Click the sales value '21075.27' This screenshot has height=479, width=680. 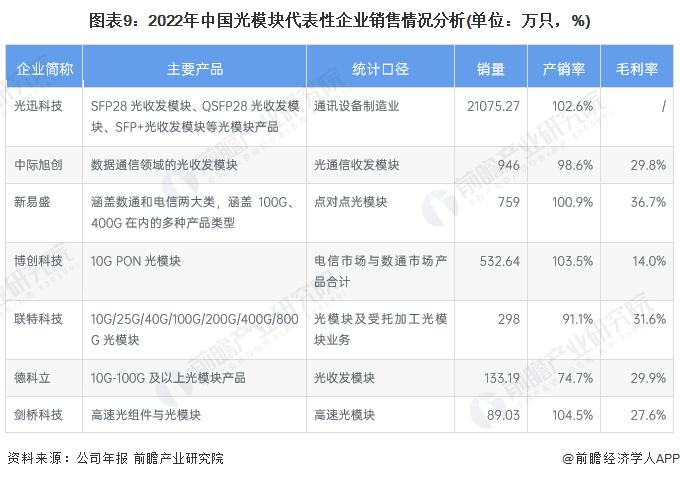click(x=493, y=106)
